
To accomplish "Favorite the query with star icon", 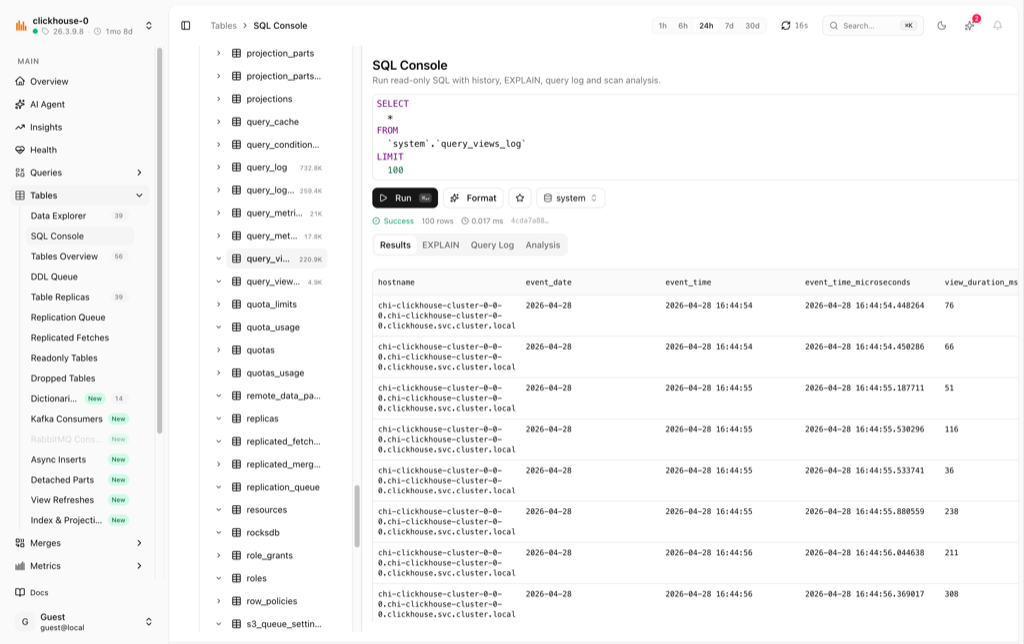I will tap(520, 198).
